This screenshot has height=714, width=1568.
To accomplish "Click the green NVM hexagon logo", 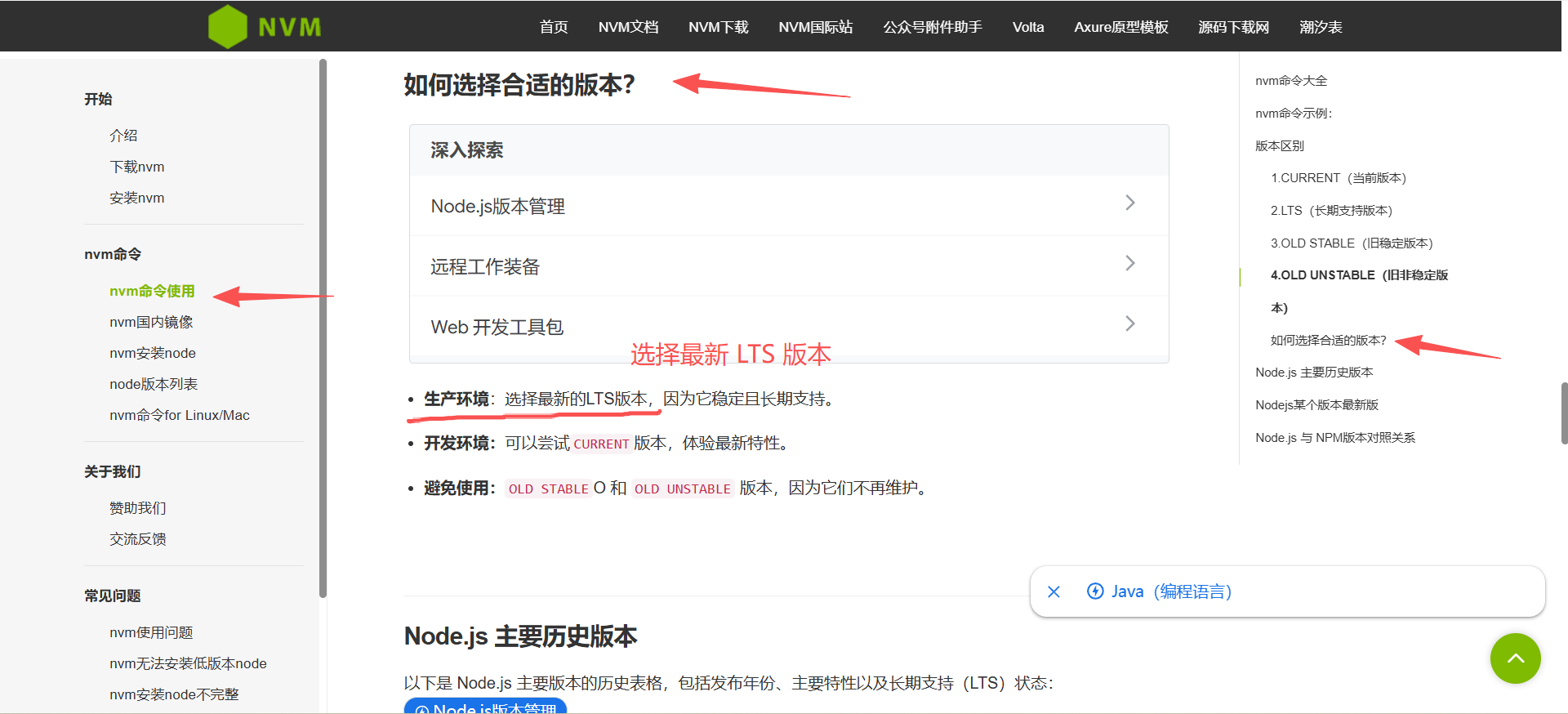I will (227, 26).
